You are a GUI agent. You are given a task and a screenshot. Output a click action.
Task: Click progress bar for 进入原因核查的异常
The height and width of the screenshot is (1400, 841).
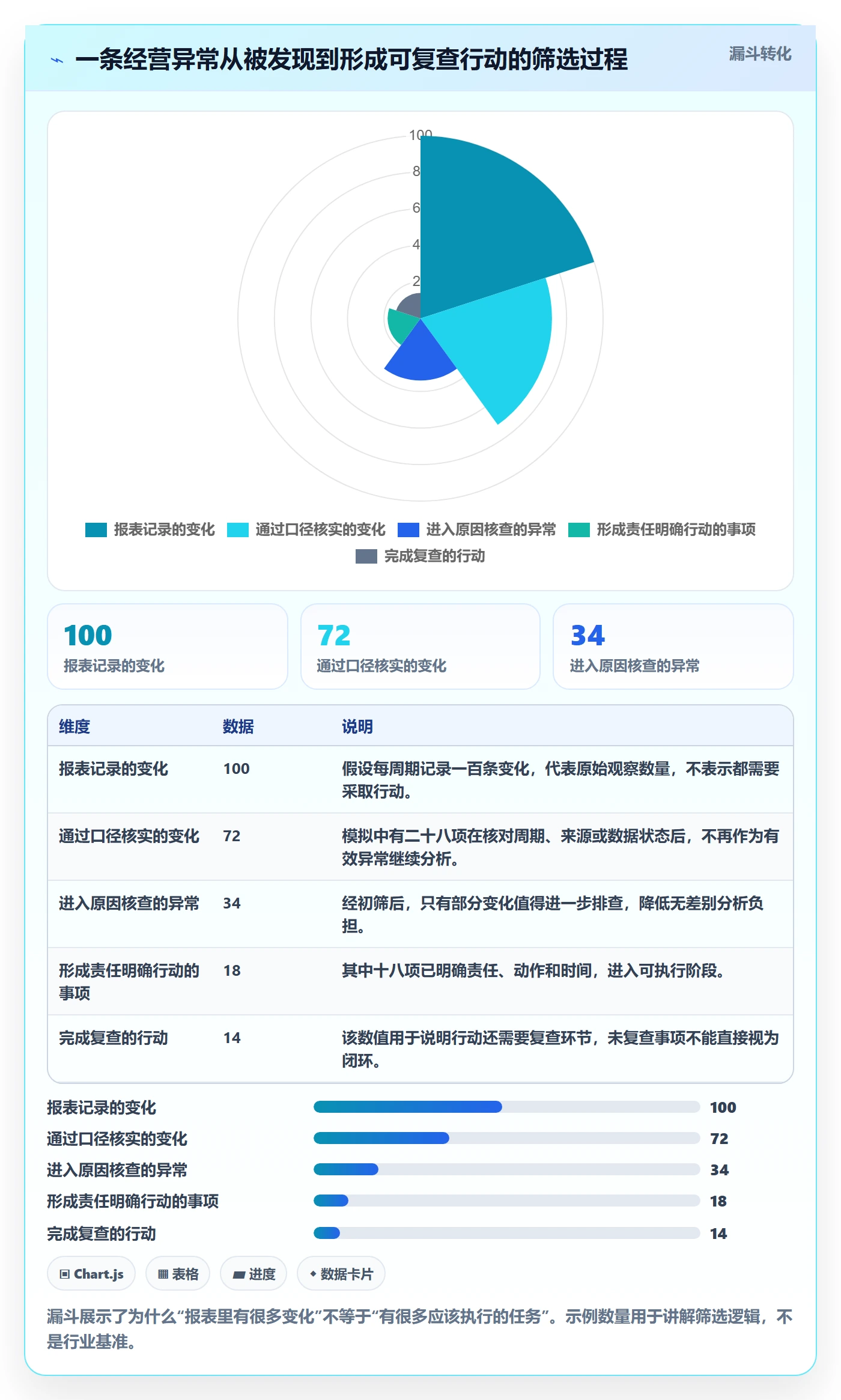coord(506,1169)
